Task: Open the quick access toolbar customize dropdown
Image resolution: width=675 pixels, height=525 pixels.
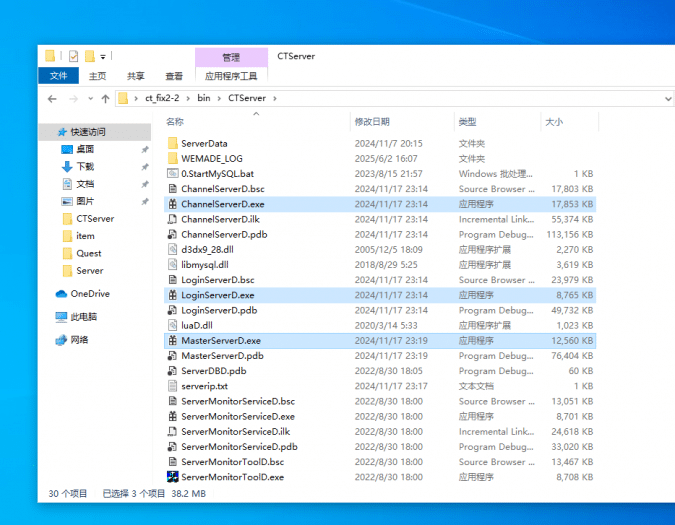Action: coord(103,57)
